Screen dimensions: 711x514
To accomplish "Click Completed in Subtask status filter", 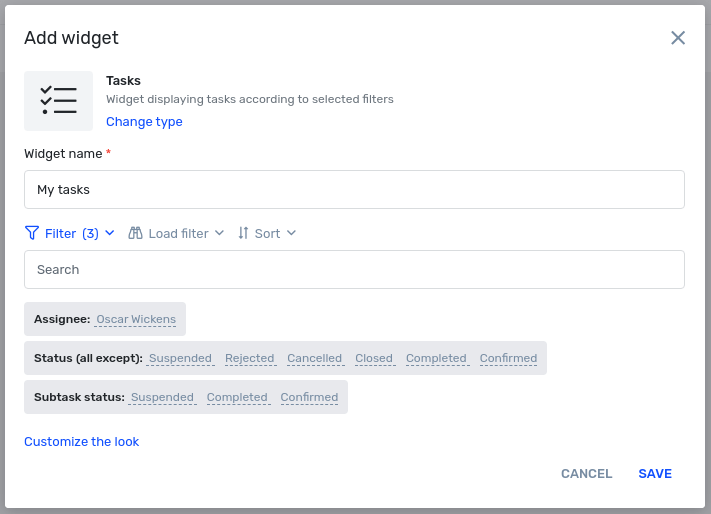I will 237,397.
